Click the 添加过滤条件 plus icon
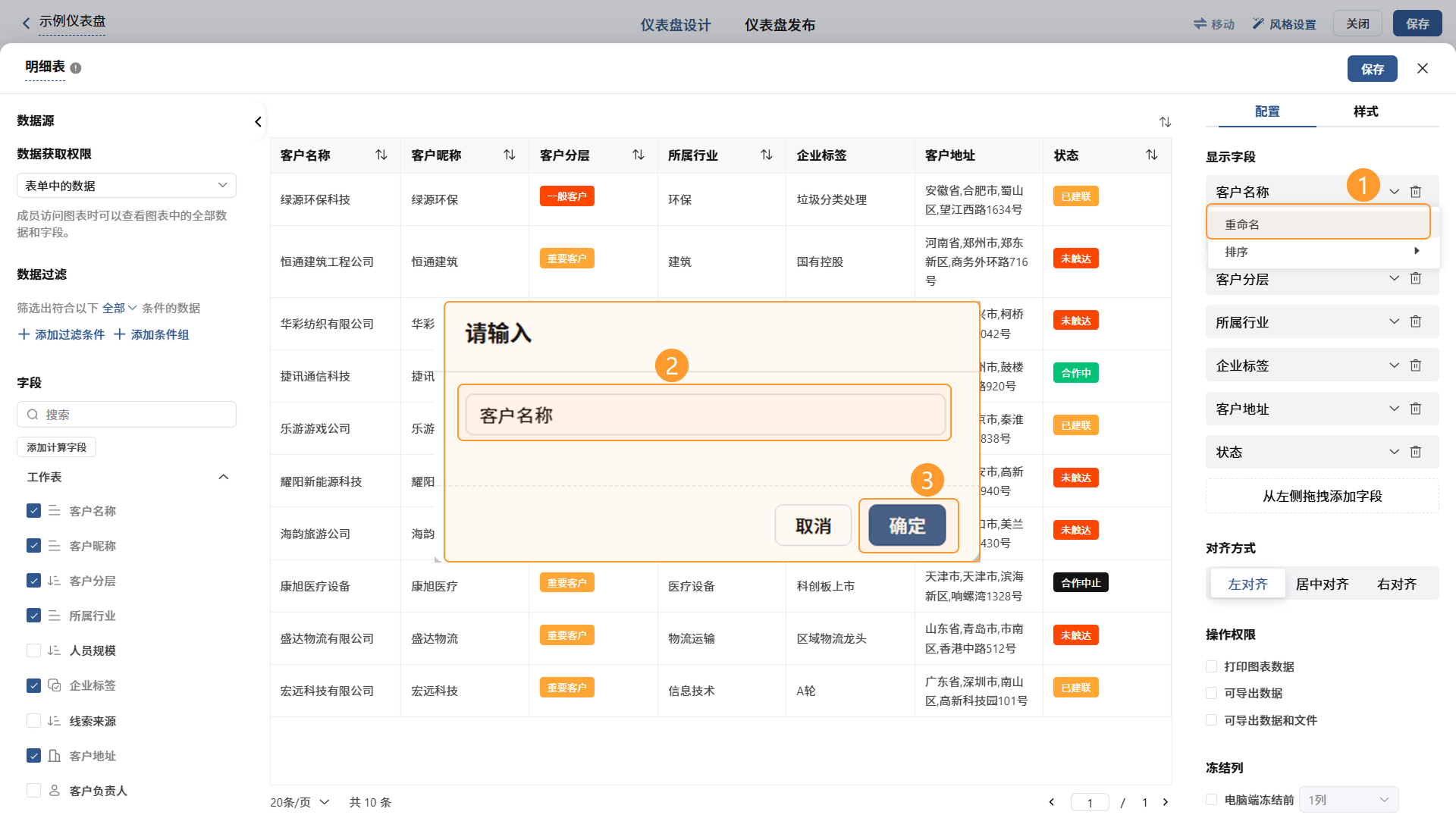 24,334
